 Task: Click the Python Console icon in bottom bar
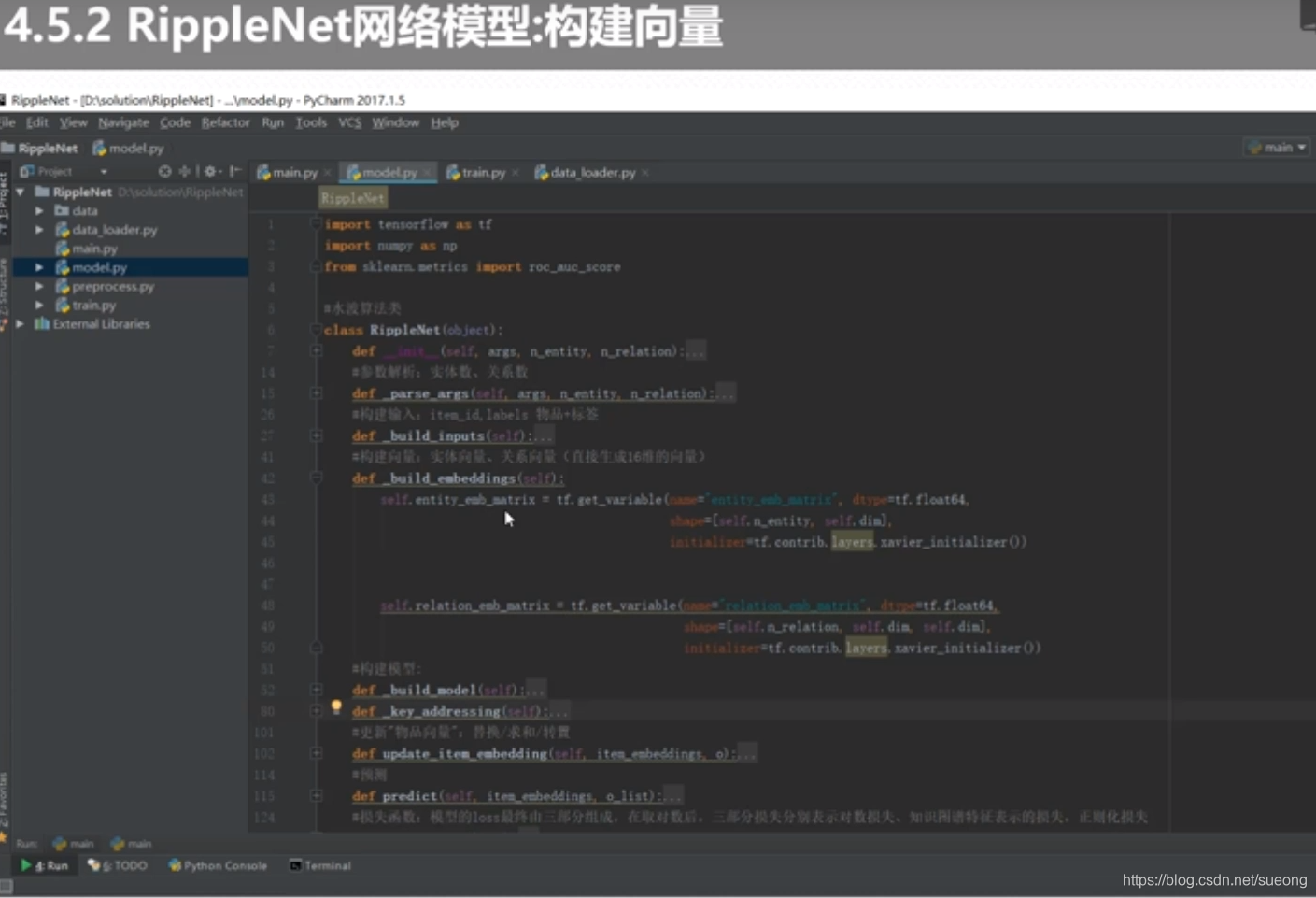[x=175, y=865]
